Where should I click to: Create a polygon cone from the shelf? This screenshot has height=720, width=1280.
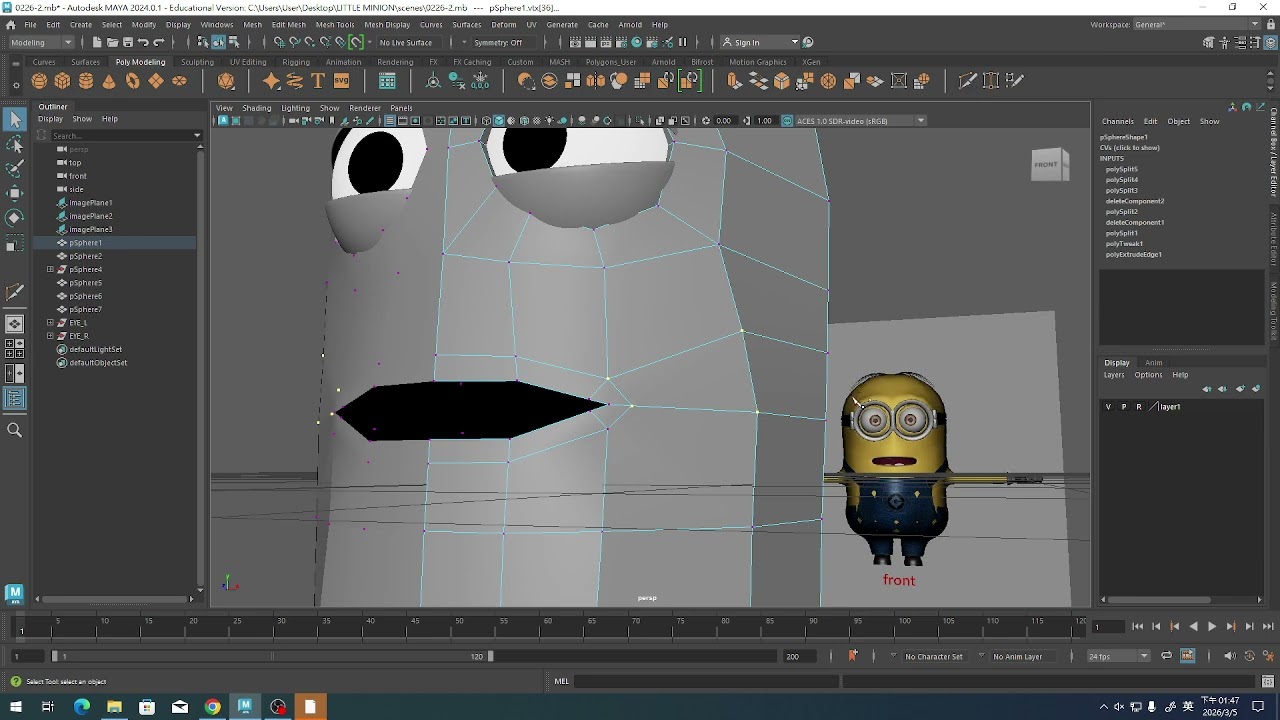(109, 81)
